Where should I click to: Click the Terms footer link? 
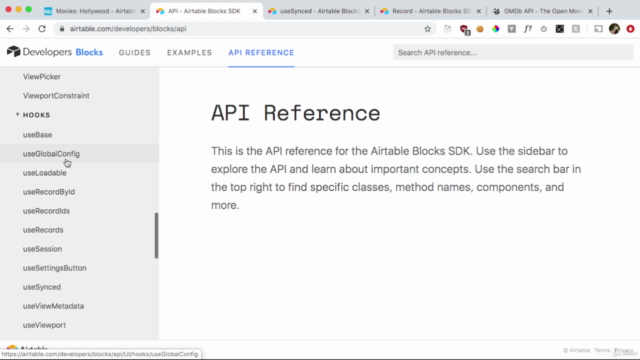coord(602,350)
